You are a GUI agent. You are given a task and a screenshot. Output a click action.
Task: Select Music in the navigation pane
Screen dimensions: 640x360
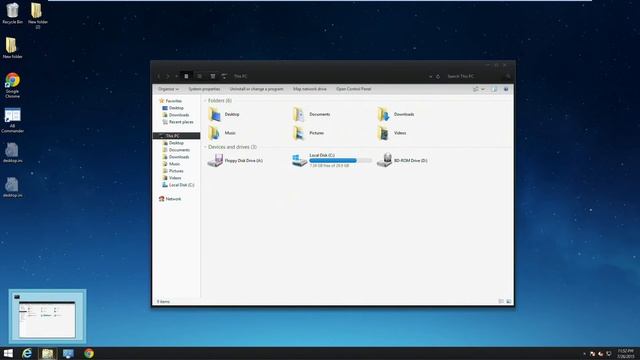click(171, 164)
